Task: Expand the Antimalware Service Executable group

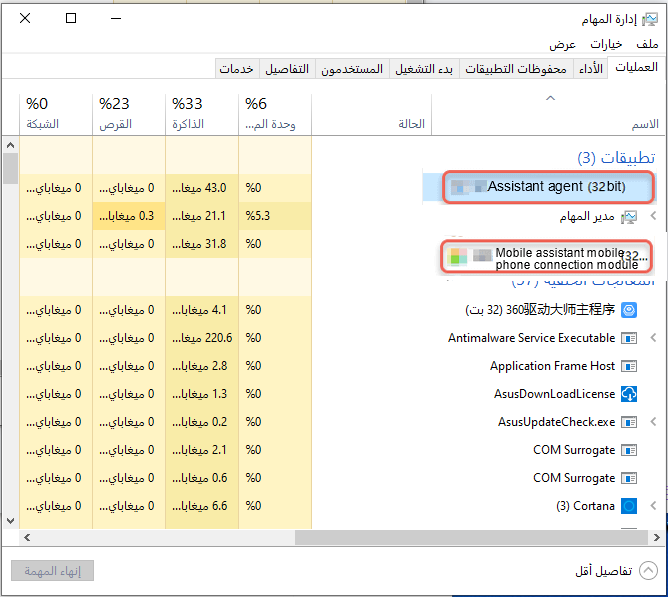Action: coord(654,338)
